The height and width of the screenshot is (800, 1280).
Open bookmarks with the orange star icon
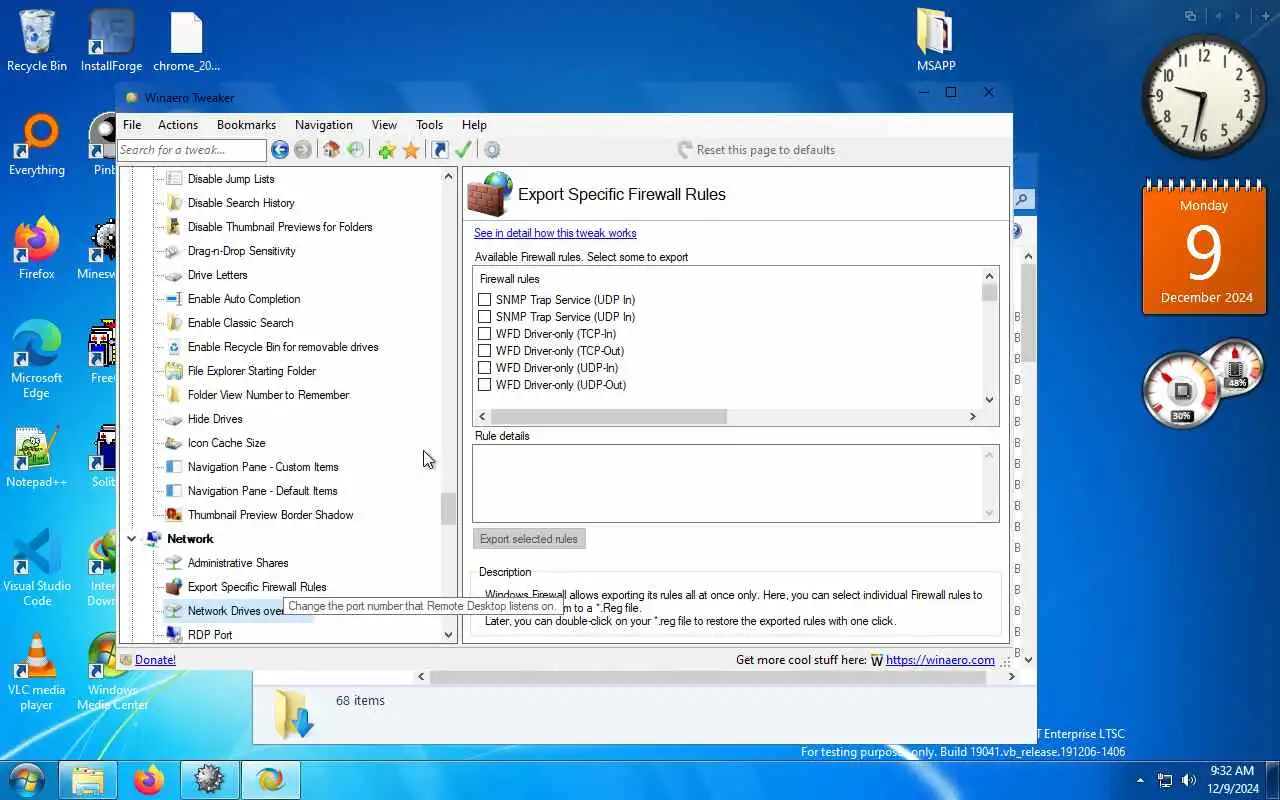411,150
